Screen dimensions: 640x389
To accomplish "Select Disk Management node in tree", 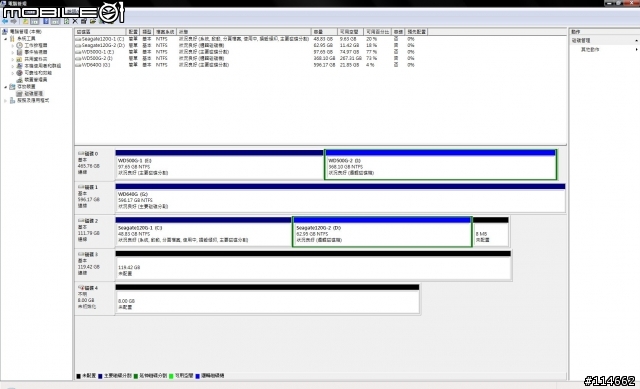I will coord(29,93).
